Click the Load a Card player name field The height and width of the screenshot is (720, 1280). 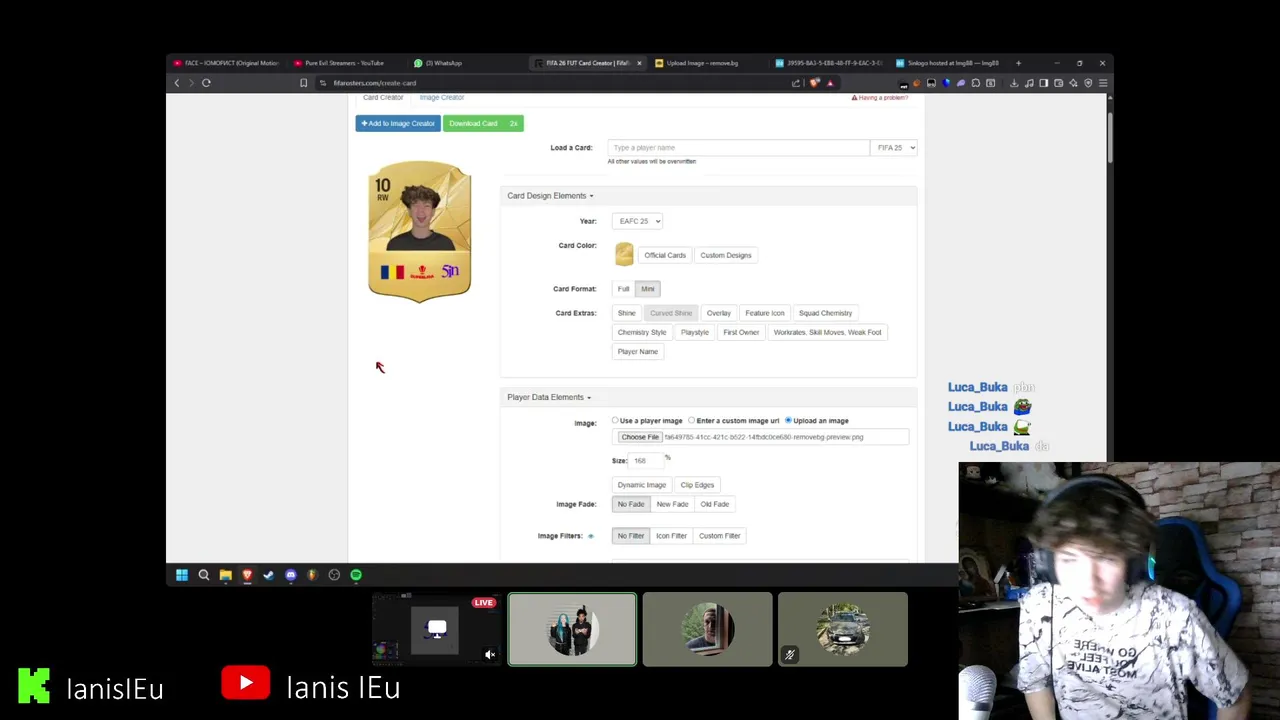[739, 148]
